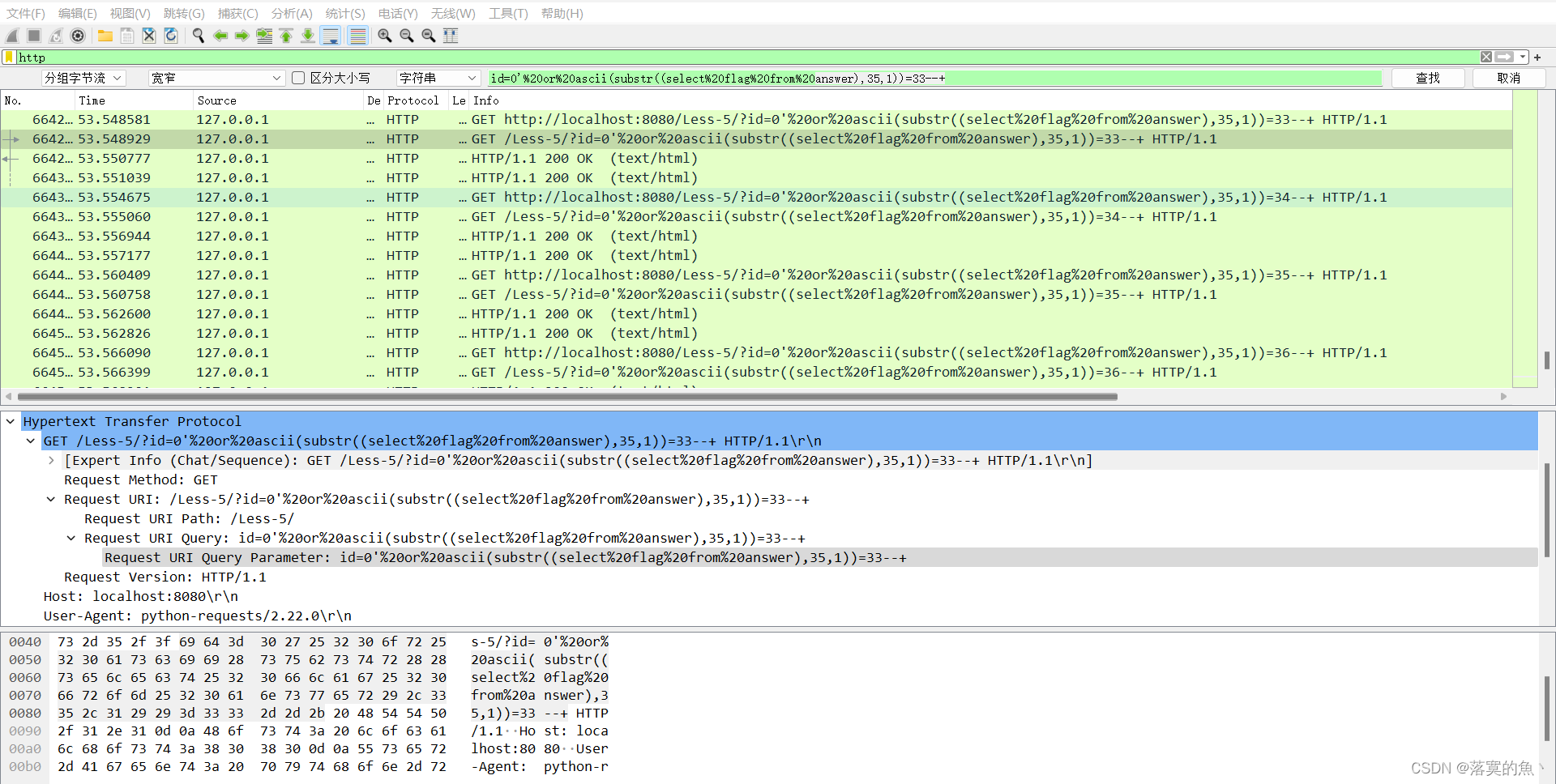
Task: Open the 工具(T) menu
Action: pos(508,13)
